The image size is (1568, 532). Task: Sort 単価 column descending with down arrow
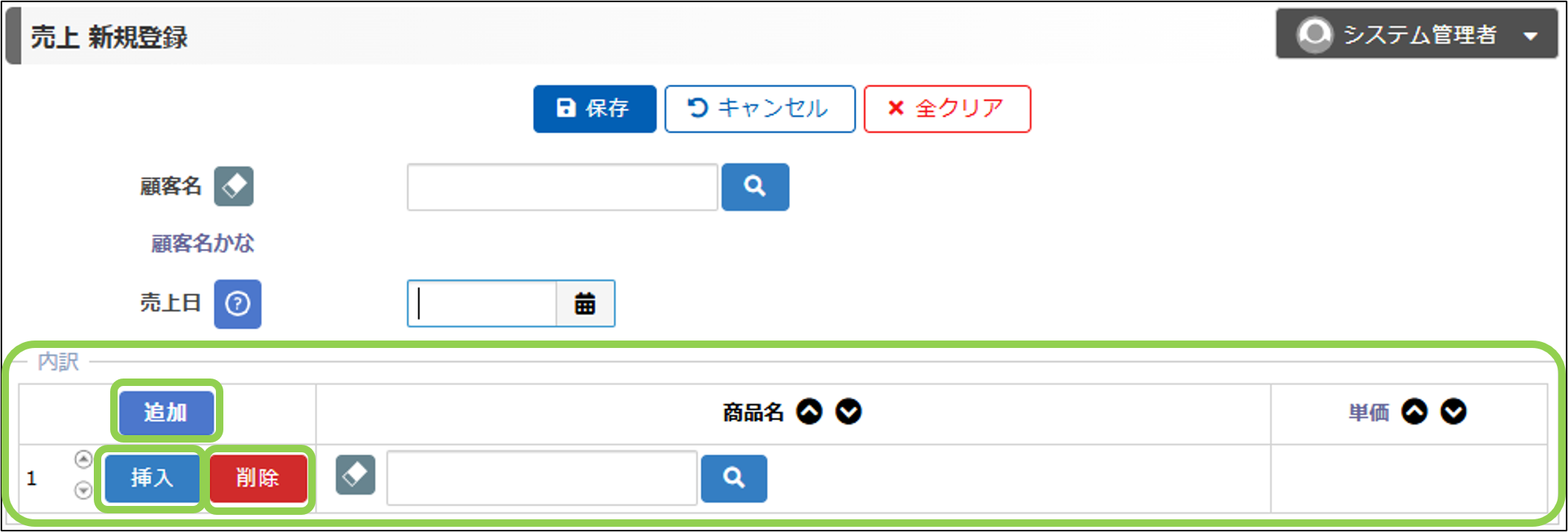coord(1453,411)
